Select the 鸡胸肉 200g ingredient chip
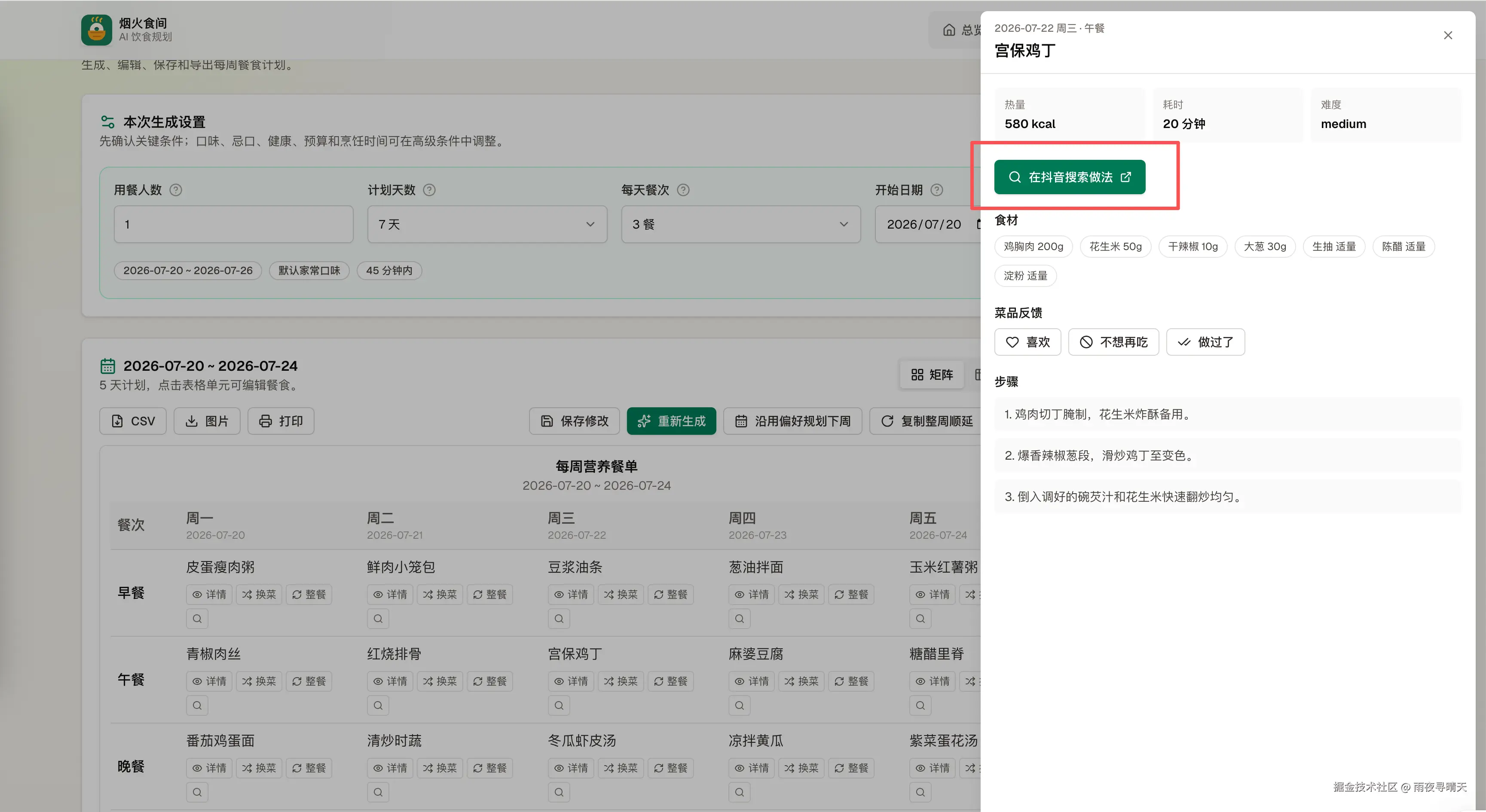The image size is (1486, 812). click(x=1033, y=247)
